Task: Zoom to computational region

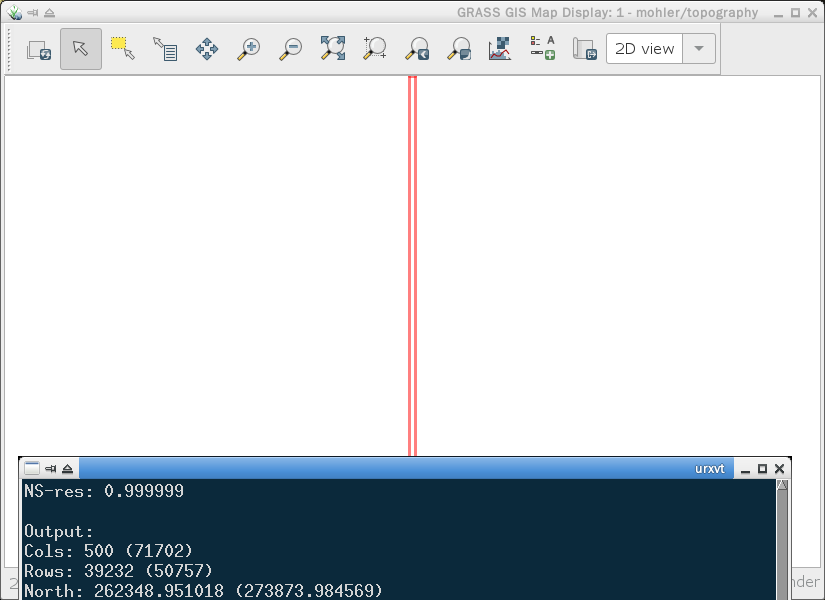Action: click(375, 49)
